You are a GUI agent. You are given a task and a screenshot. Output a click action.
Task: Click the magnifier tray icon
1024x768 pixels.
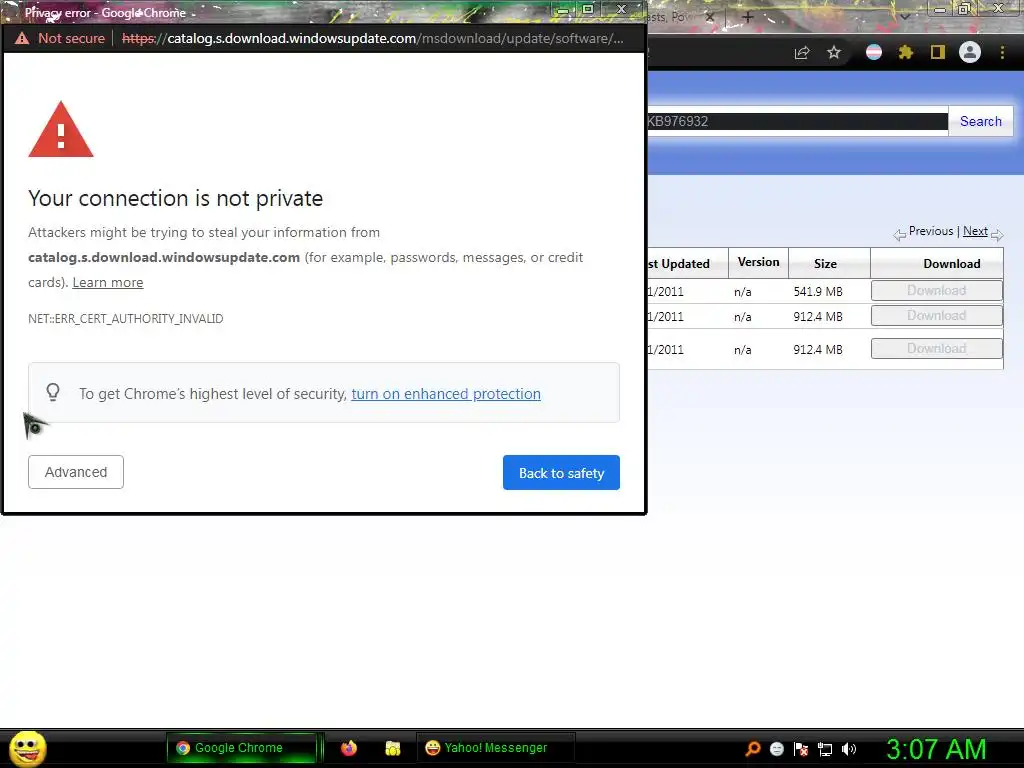(x=753, y=749)
